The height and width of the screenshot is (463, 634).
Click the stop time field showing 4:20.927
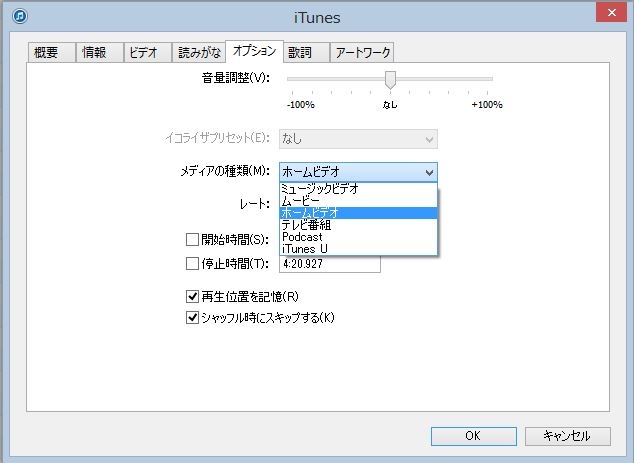330,264
